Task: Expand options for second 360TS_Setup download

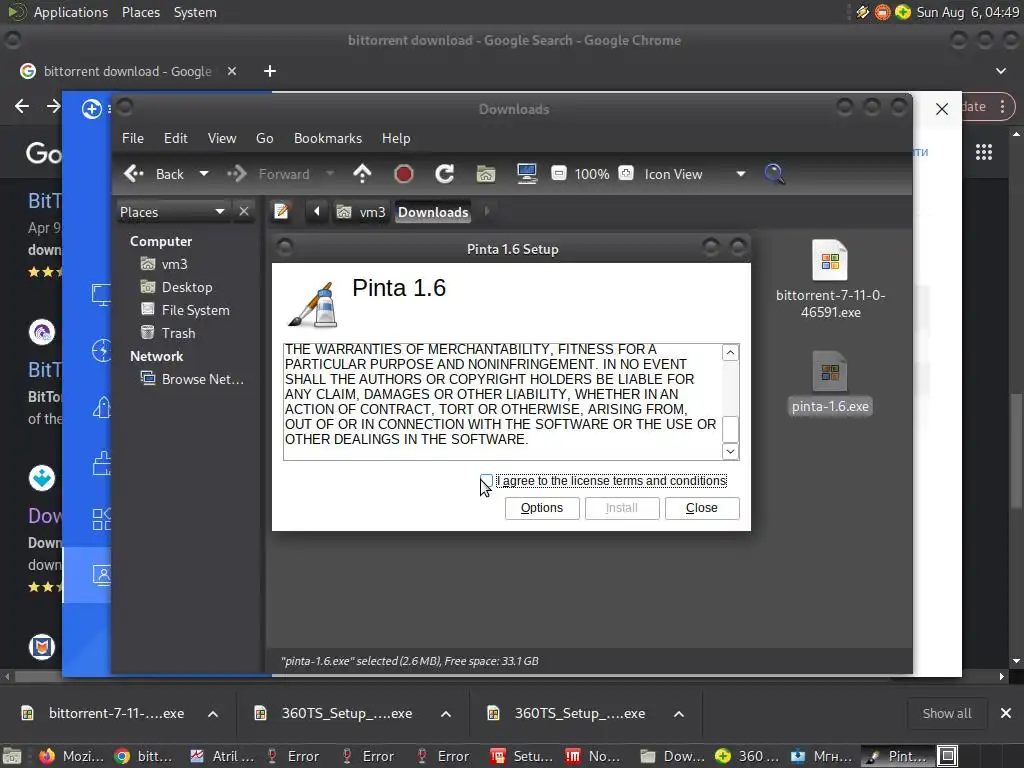Action: pyautogui.click(x=679, y=714)
